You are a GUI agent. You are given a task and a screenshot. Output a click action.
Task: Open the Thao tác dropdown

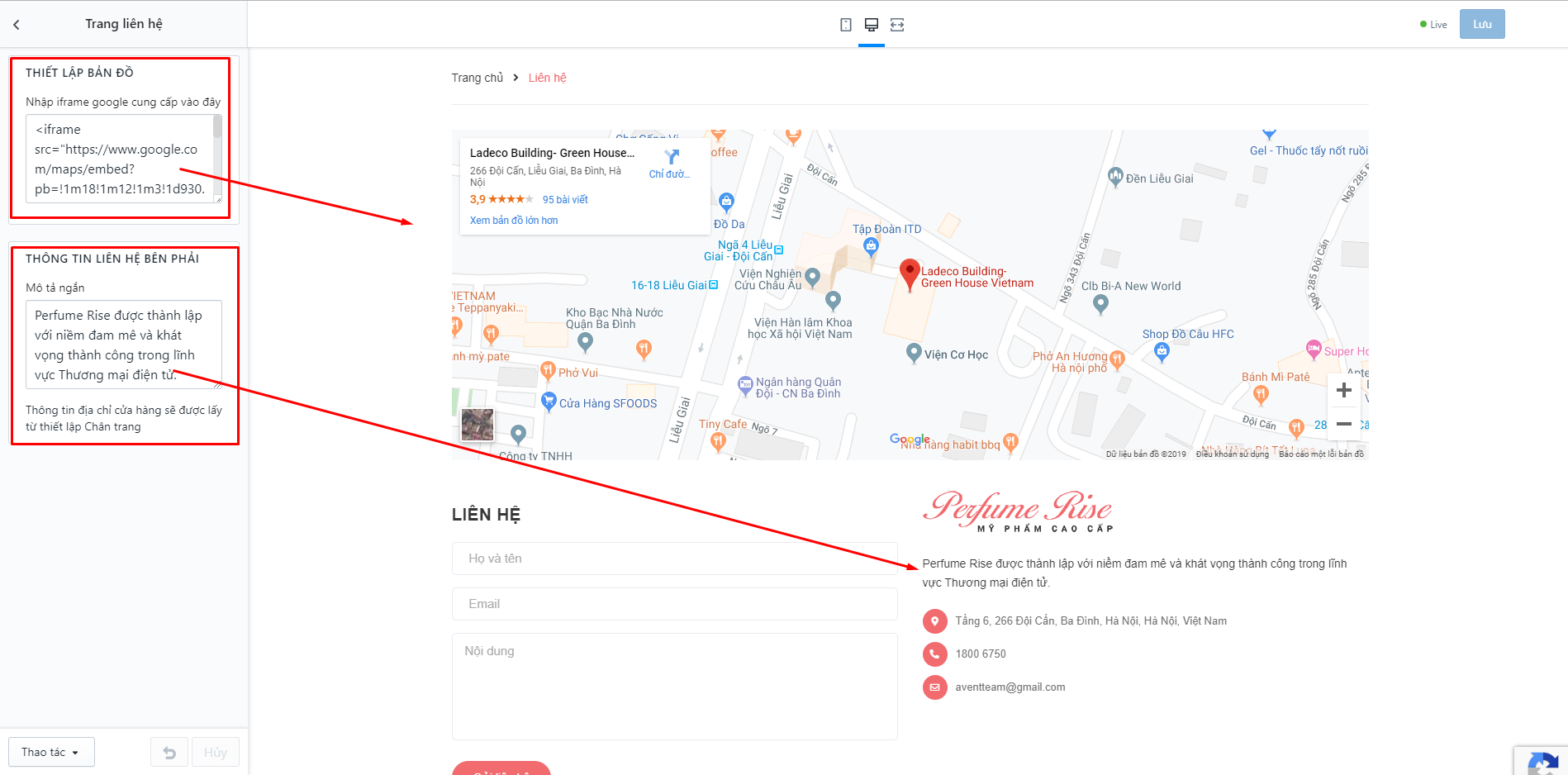(51, 752)
